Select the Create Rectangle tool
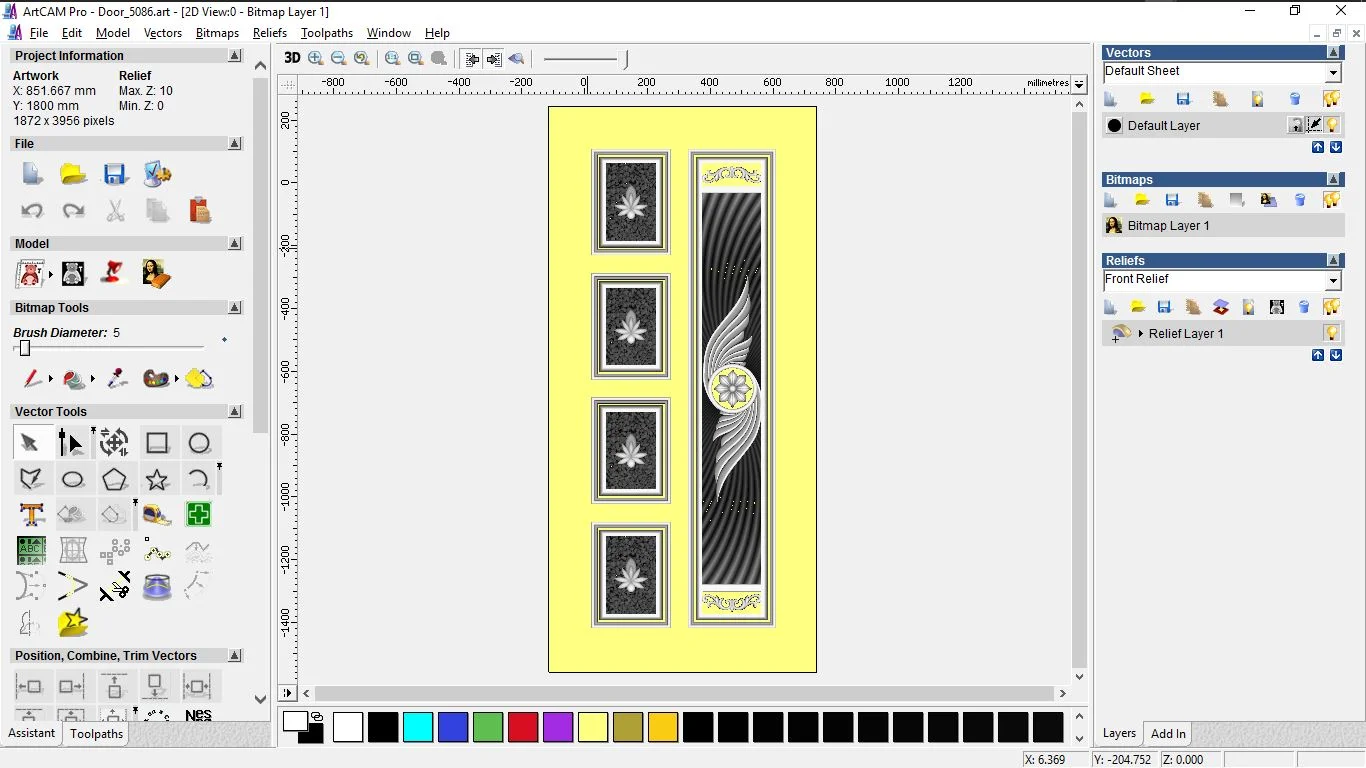 [x=156, y=443]
